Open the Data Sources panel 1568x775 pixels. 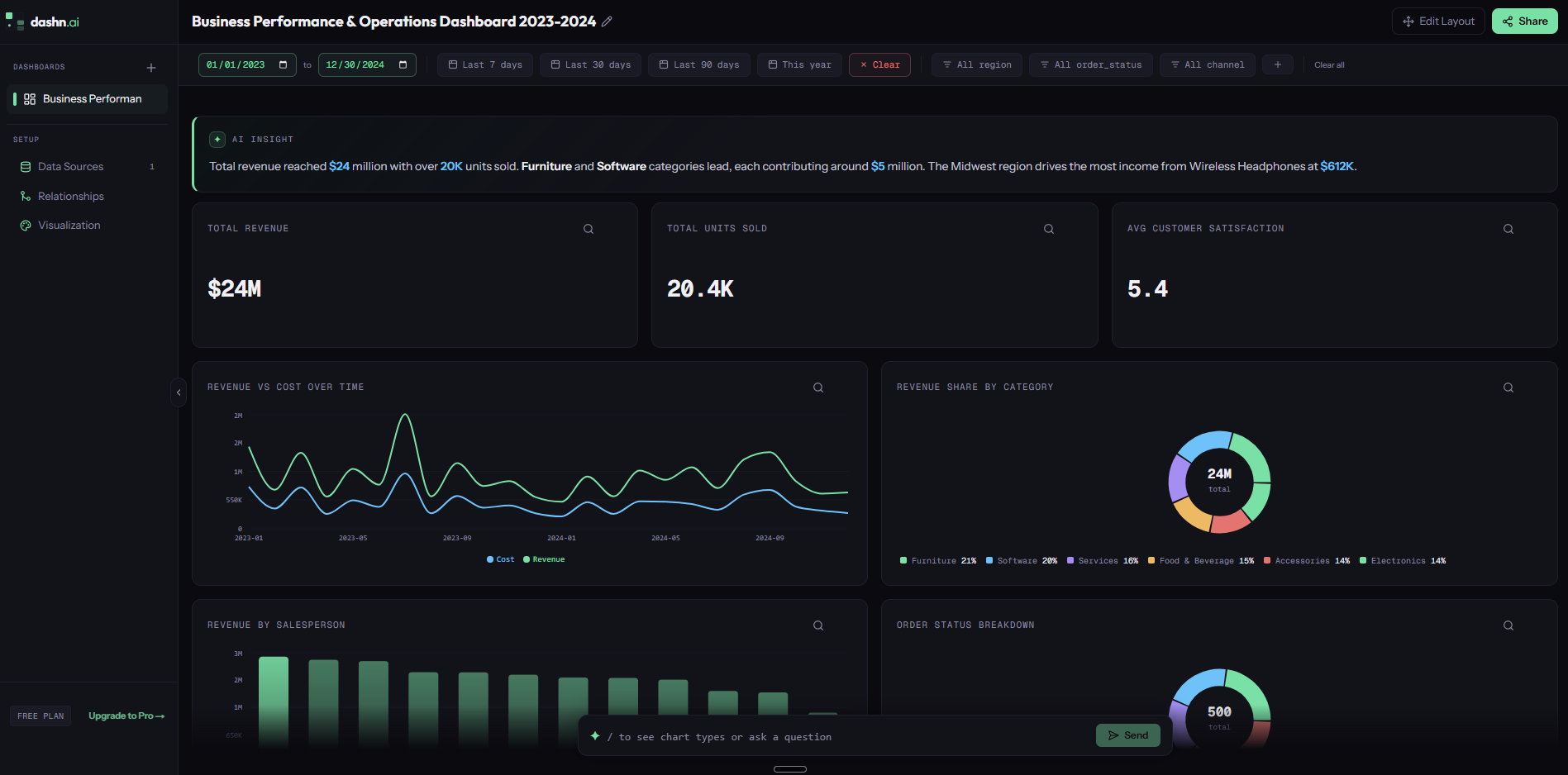point(70,166)
